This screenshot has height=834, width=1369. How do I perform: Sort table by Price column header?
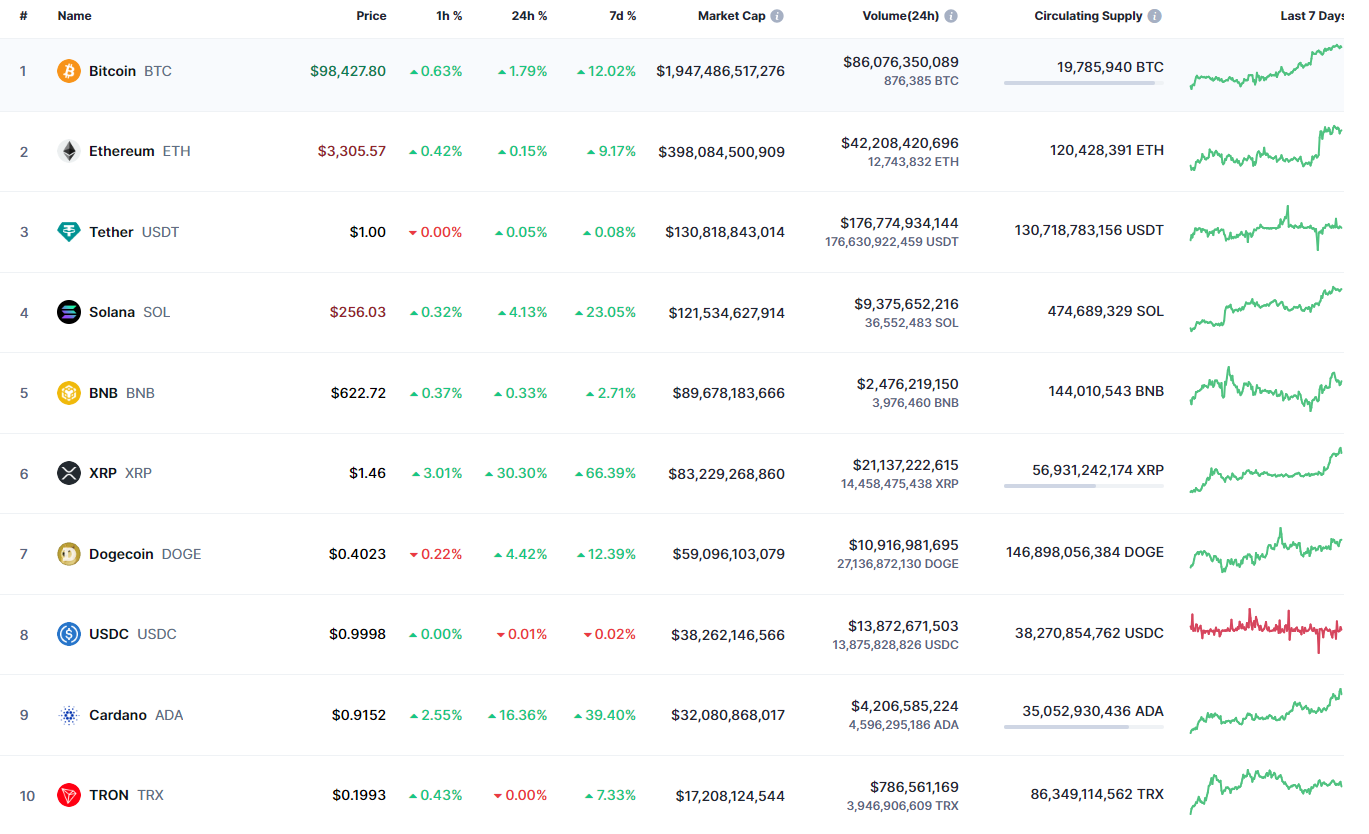371,16
